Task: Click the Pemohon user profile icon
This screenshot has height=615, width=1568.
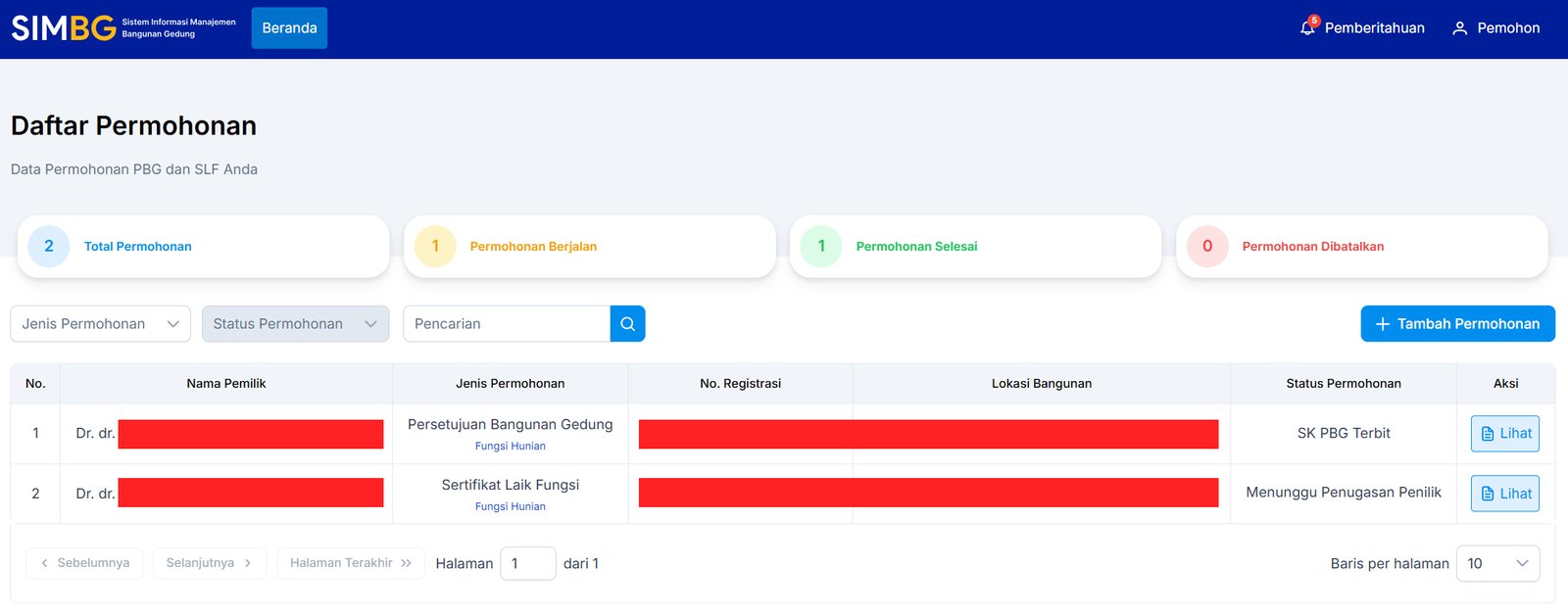Action: (1459, 28)
